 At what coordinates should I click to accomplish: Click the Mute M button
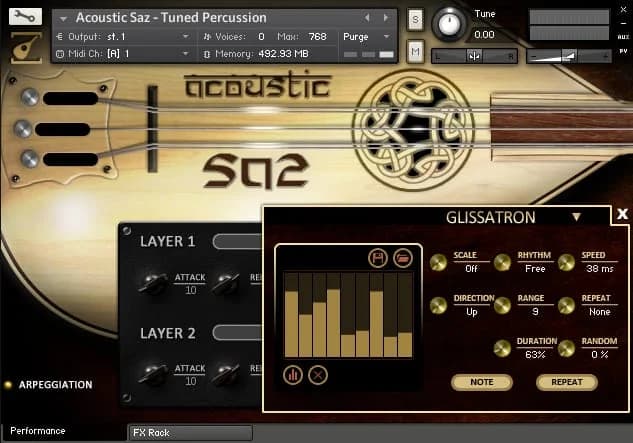(x=415, y=51)
